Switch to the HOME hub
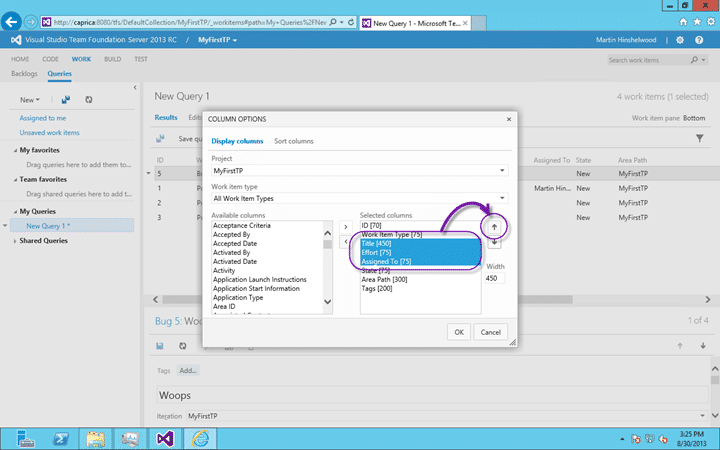Viewport: 720px width, 450px height. (x=20, y=59)
